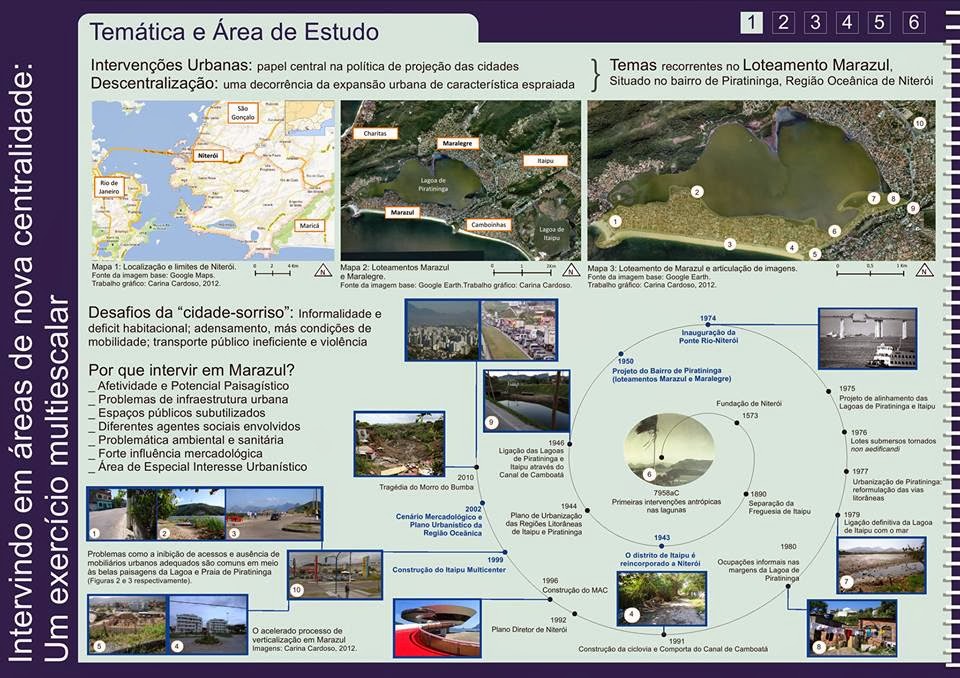Select the Niterói label on Mapa 1
Viewport: 960px width, 678px height.
coord(208,156)
